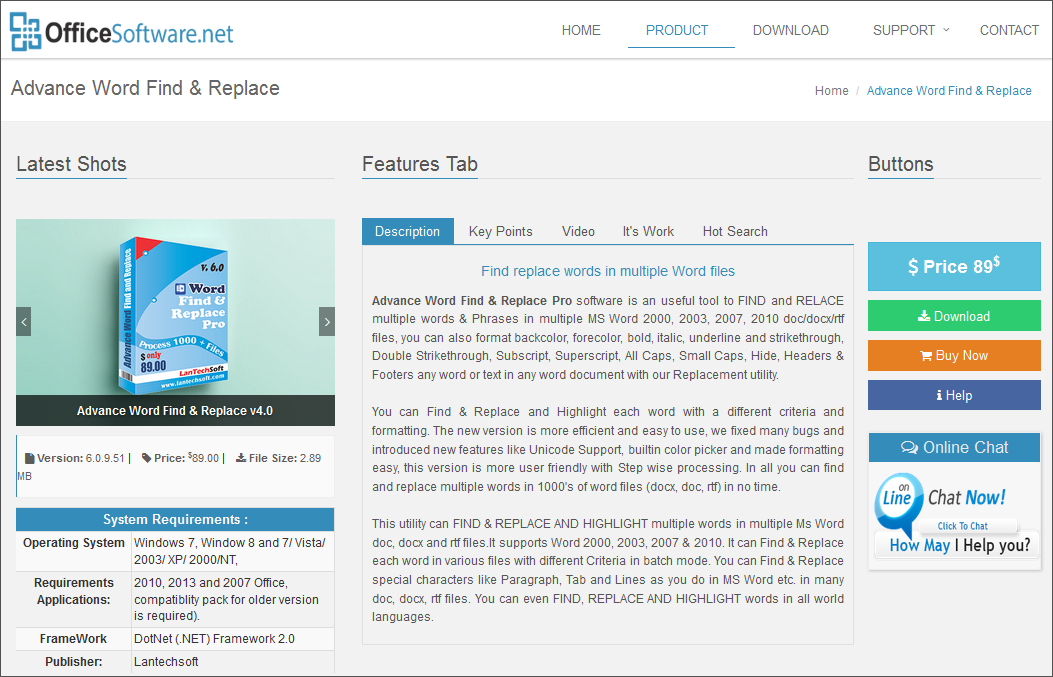Click the Chat Now banner image
Screen dimensions: 1053x677
click(x=954, y=516)
